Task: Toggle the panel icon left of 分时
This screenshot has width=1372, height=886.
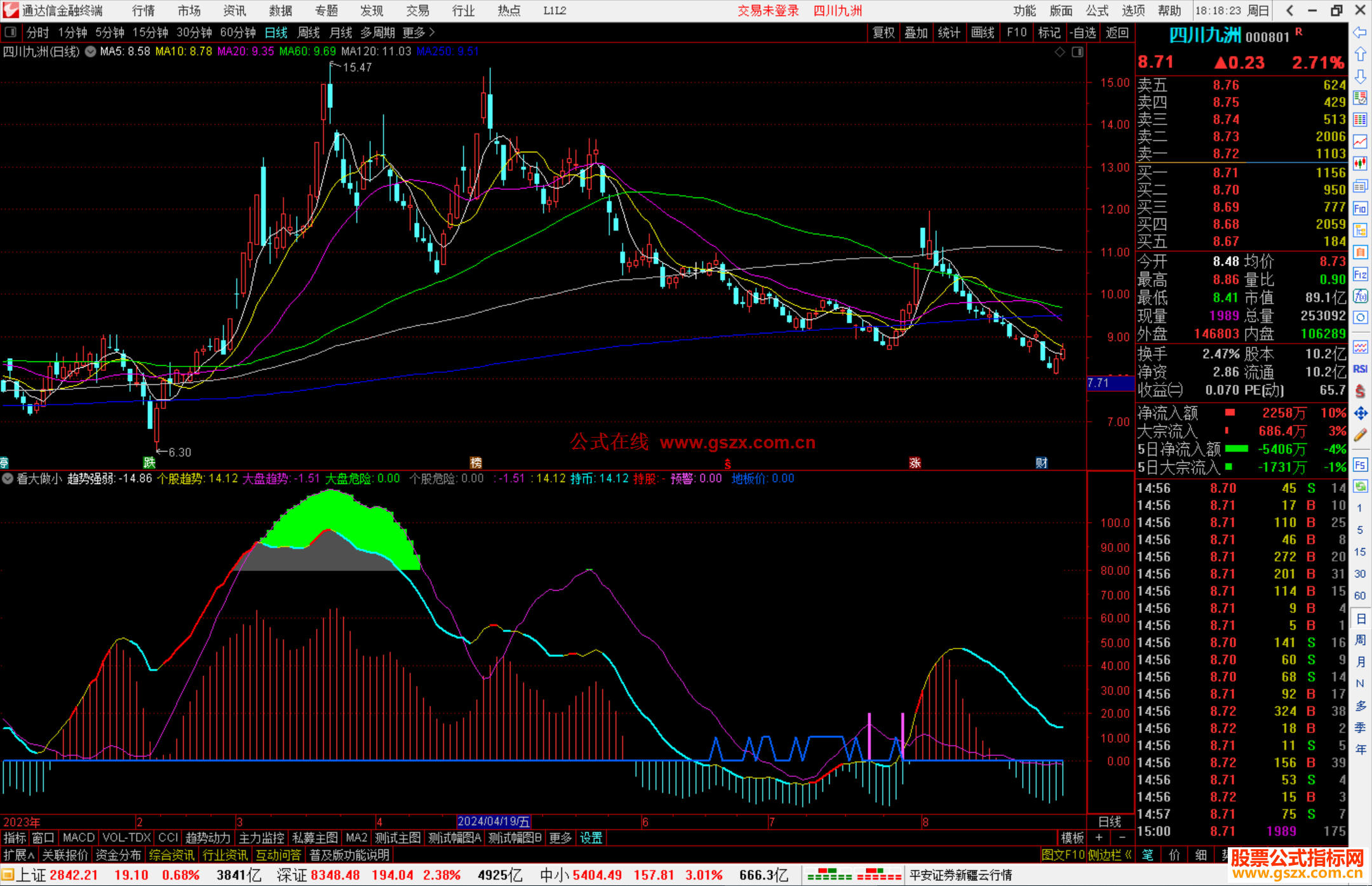Action: [11, 32]
